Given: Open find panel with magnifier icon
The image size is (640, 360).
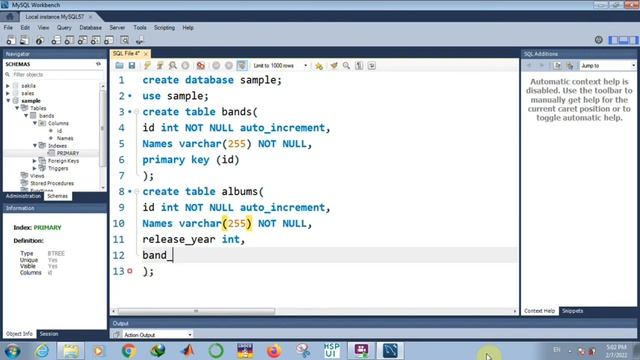Looking at the screenshot, I should click(x=347, y=66).
